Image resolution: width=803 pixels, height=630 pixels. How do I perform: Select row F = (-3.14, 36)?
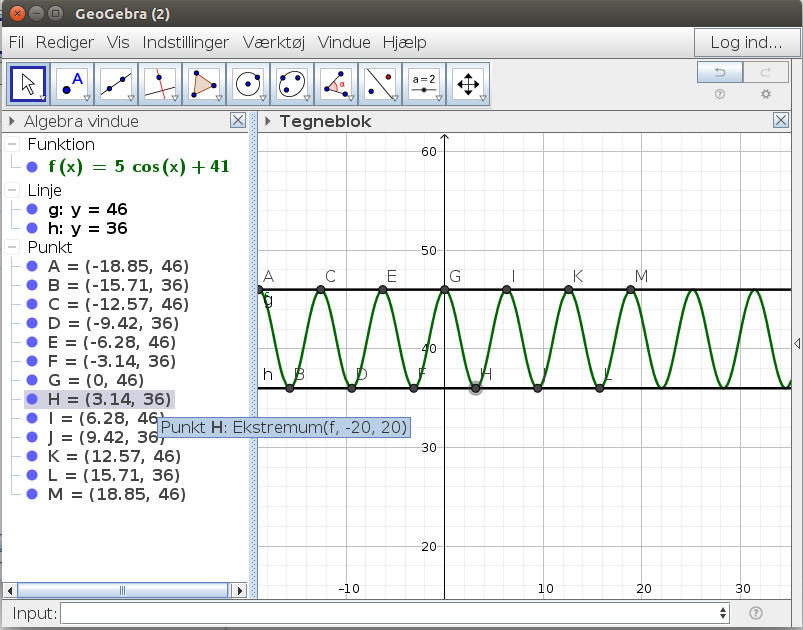112,361
